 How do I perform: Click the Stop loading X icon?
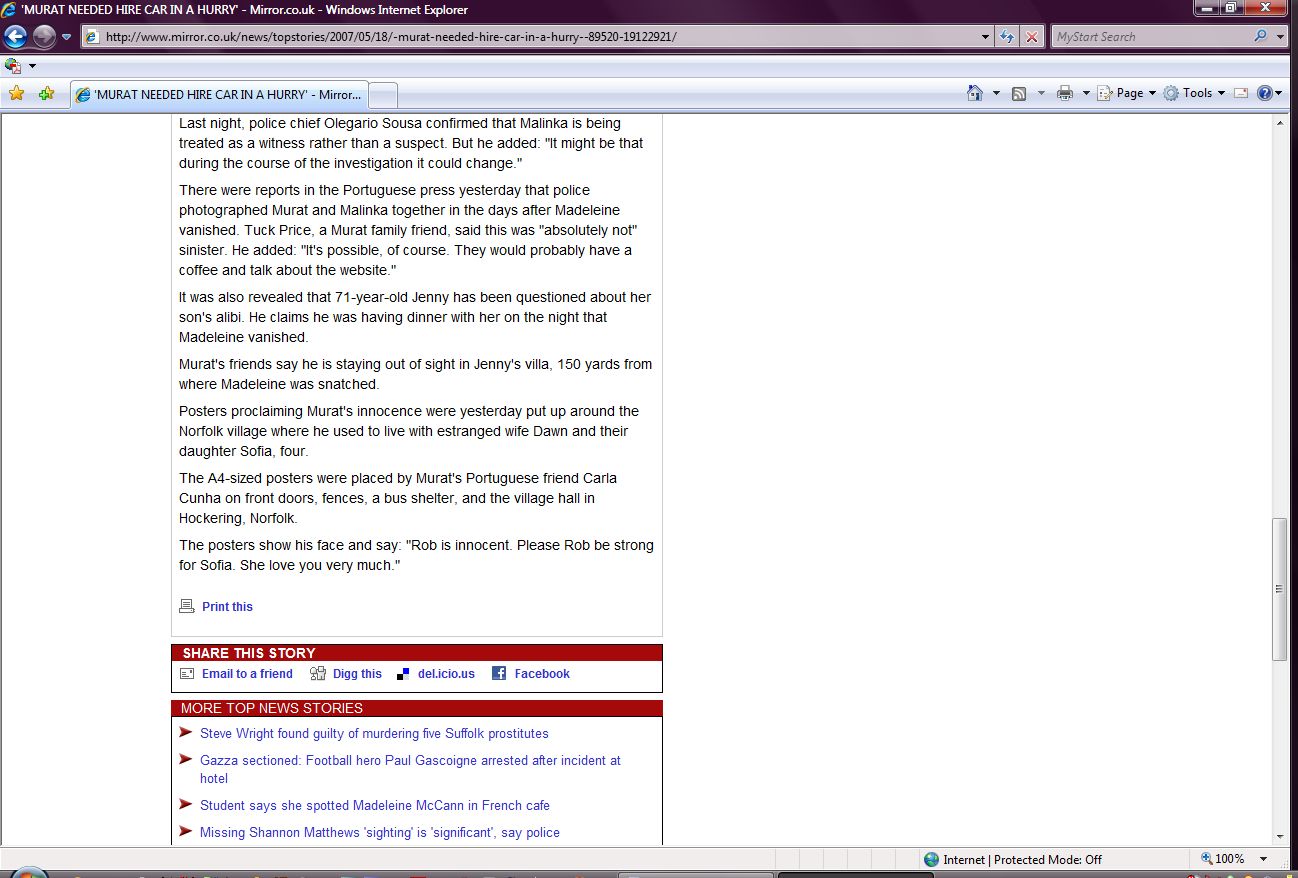(1032, 37)
